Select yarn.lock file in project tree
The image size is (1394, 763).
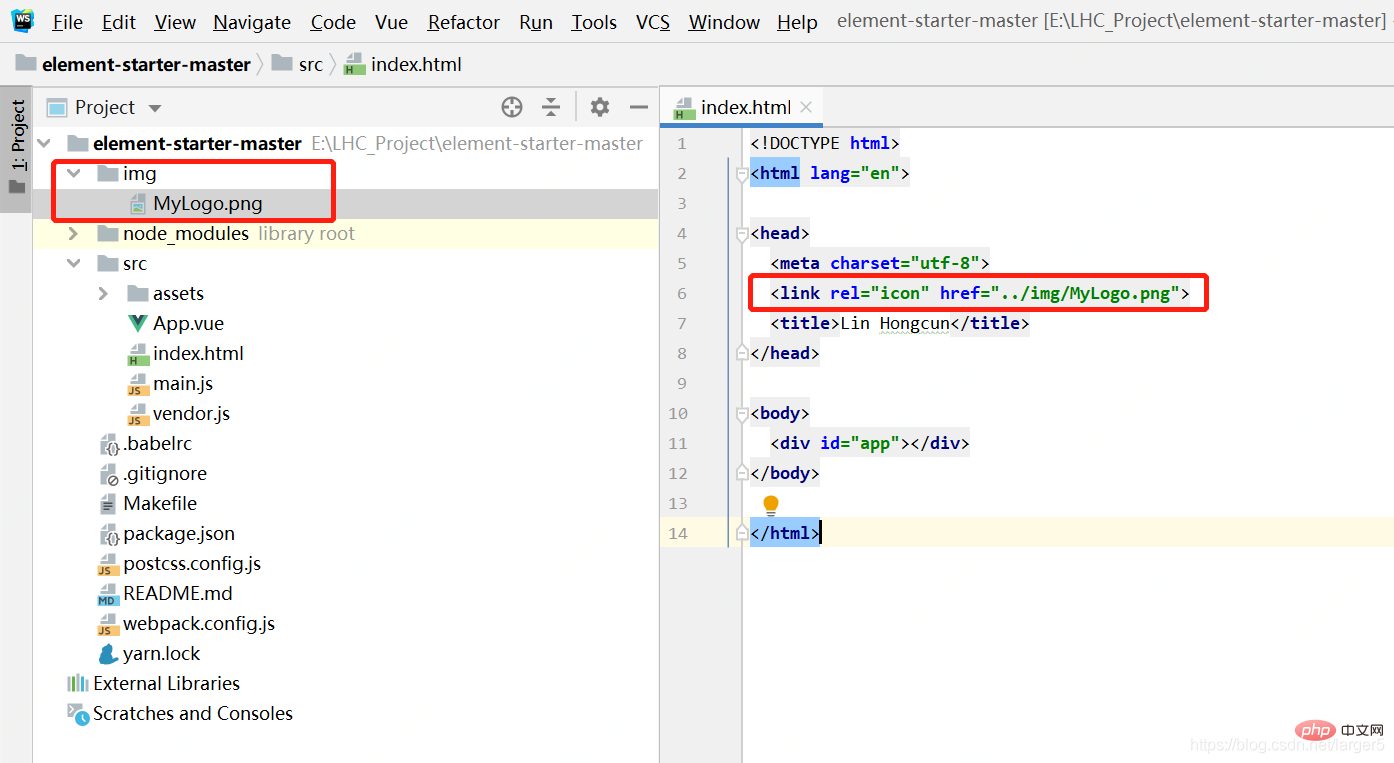[x=161, y=653]
